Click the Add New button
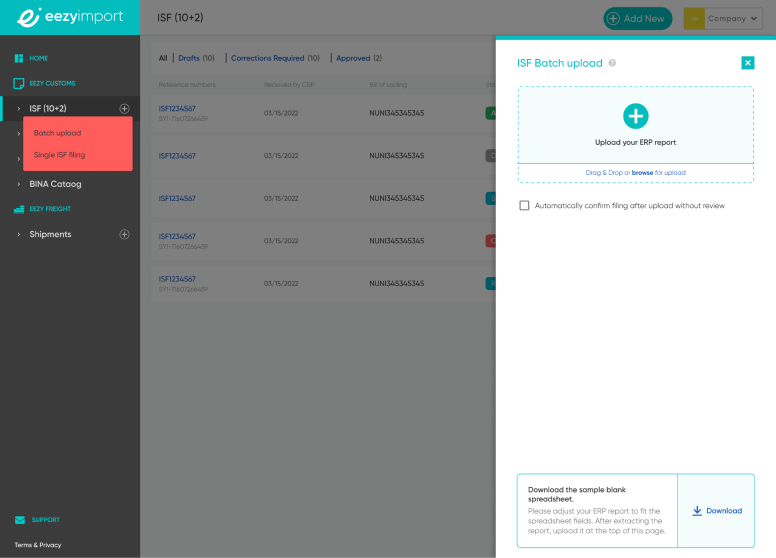 click(x=637, y=19)
